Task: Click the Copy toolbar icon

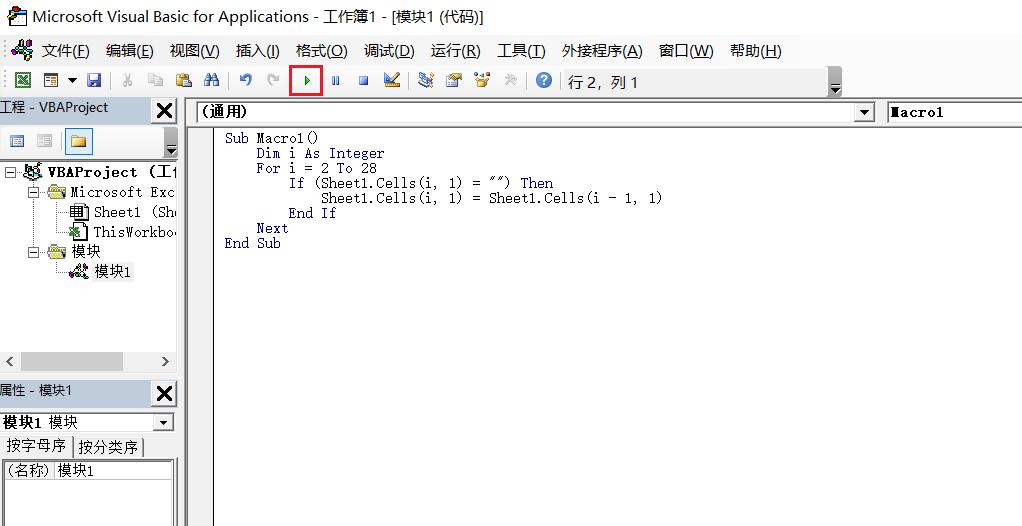Action: pos(155,80)
